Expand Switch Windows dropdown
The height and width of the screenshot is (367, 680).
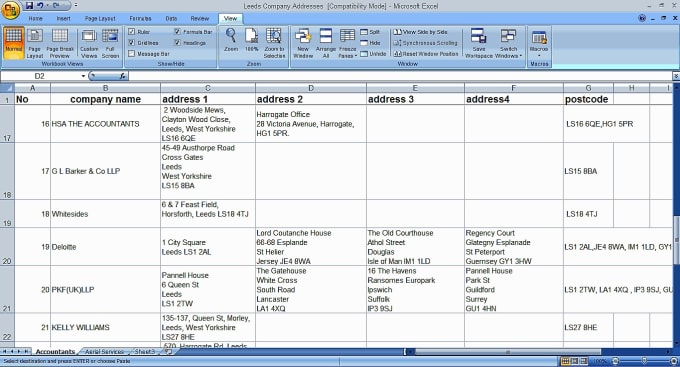pos(508,43)
